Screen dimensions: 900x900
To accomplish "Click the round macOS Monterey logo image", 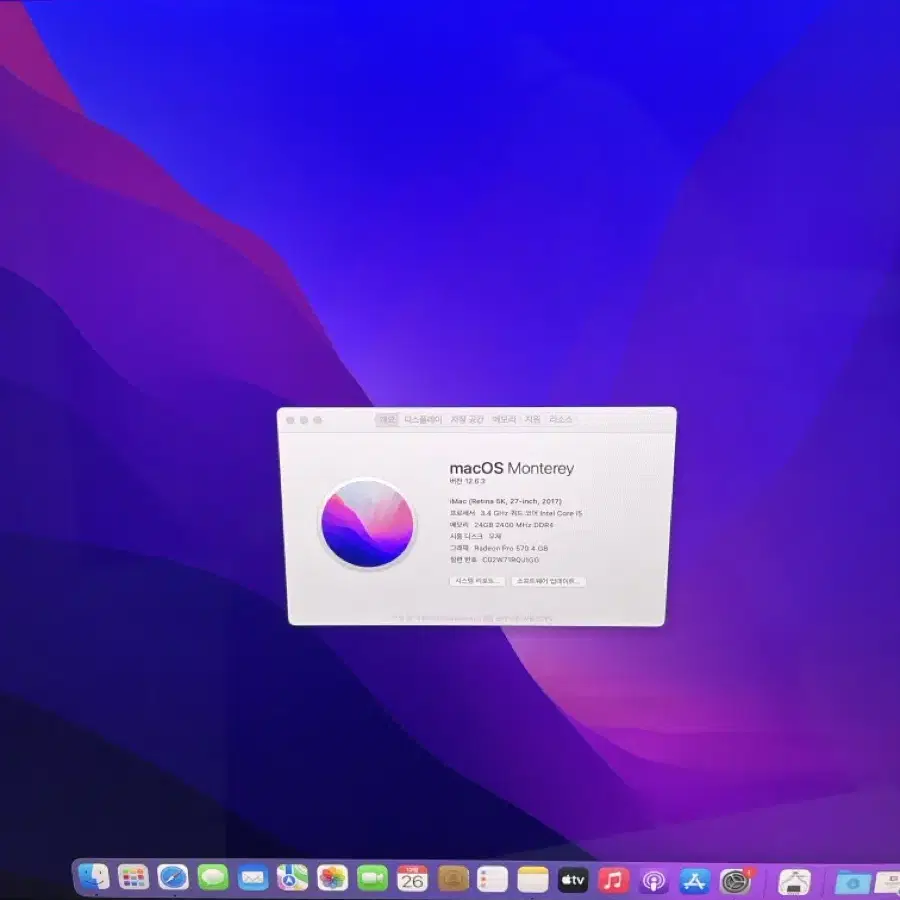I will pyautogui.click(x=367, y=523).
